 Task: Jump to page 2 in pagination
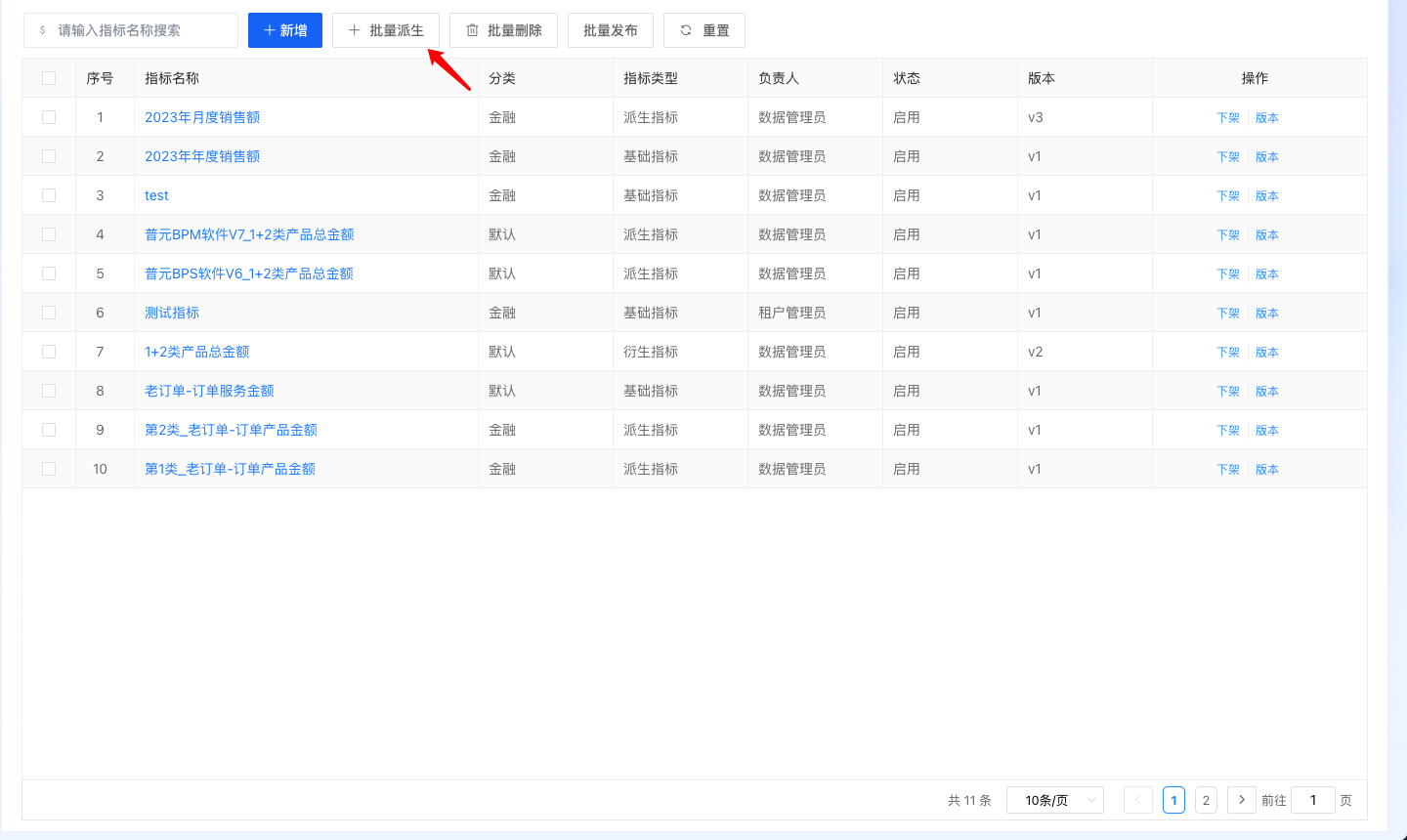[1206, 800]
